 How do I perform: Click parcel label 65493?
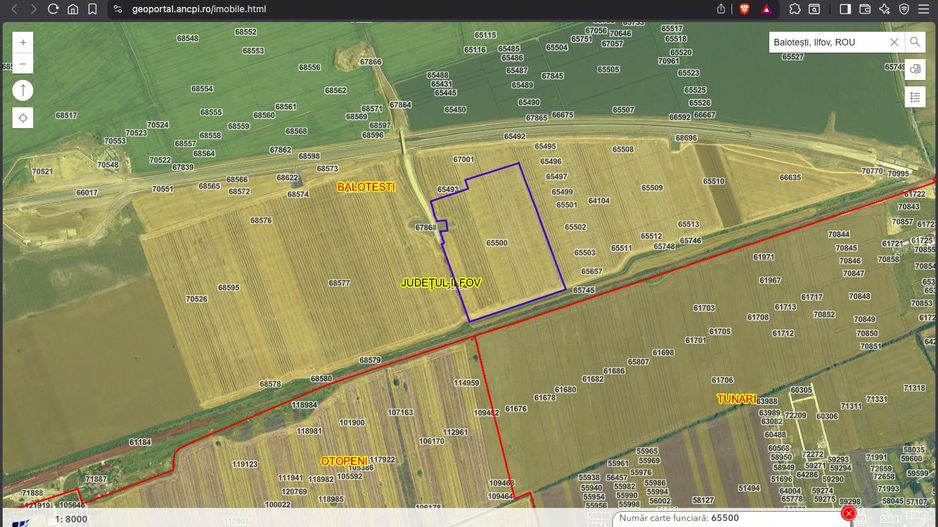click(x=447, y=189)
